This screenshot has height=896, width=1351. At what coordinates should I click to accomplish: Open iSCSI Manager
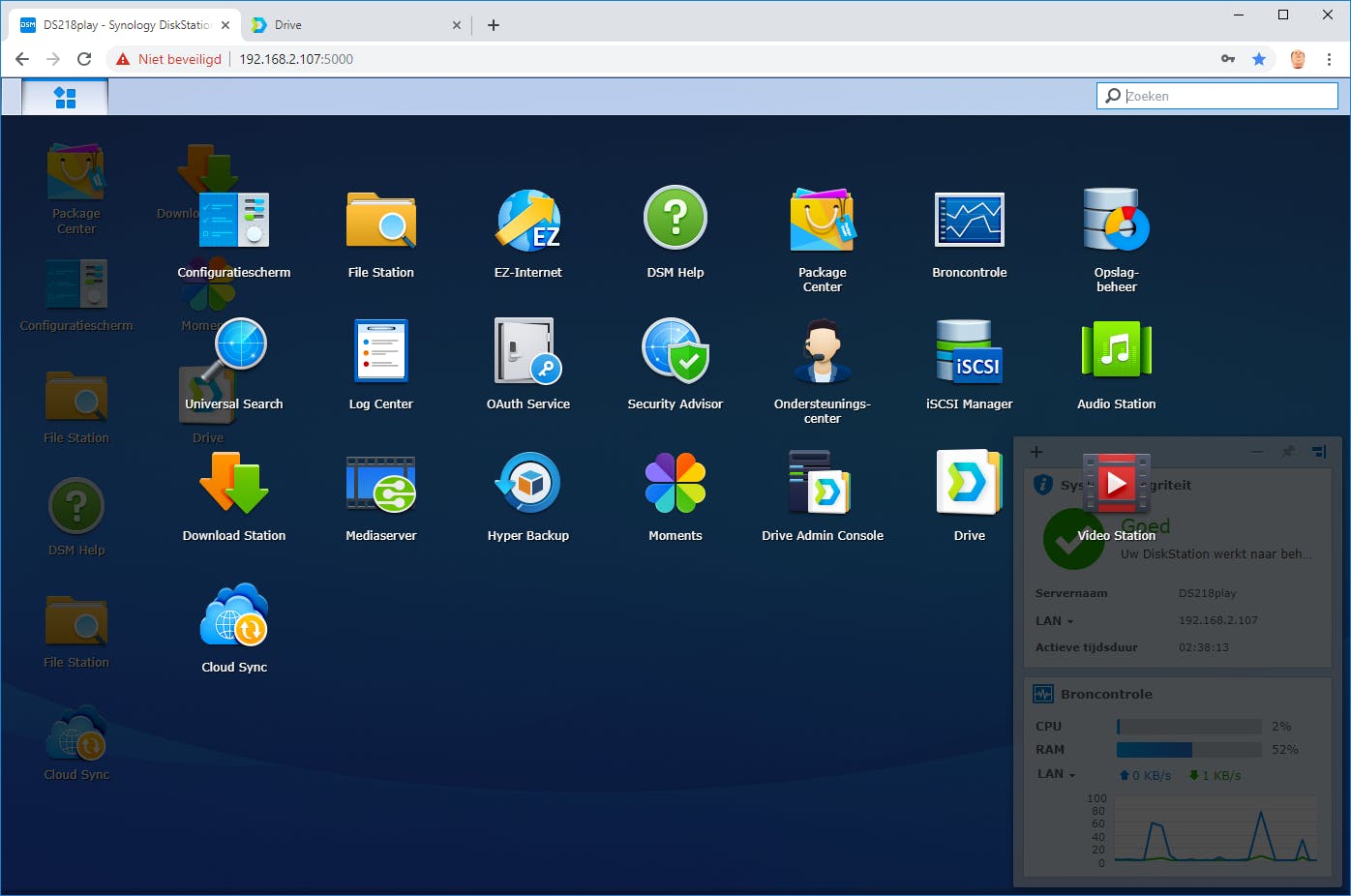tap(970, 366)
